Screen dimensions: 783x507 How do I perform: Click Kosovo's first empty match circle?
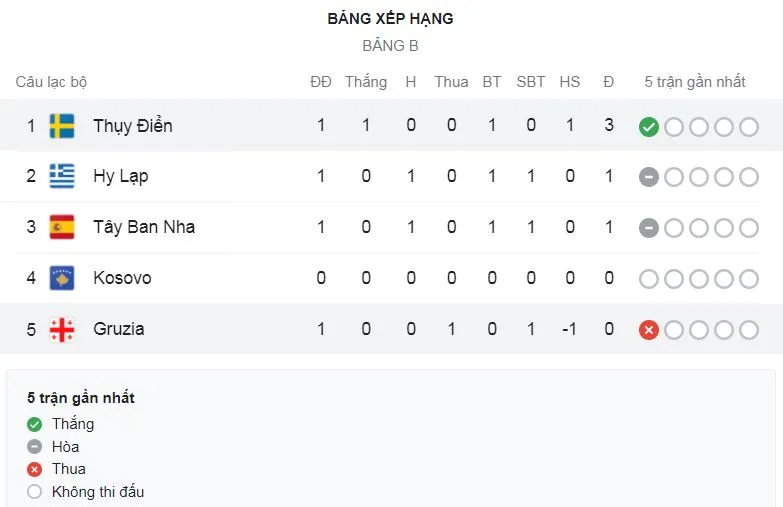(x=649, y=279)
